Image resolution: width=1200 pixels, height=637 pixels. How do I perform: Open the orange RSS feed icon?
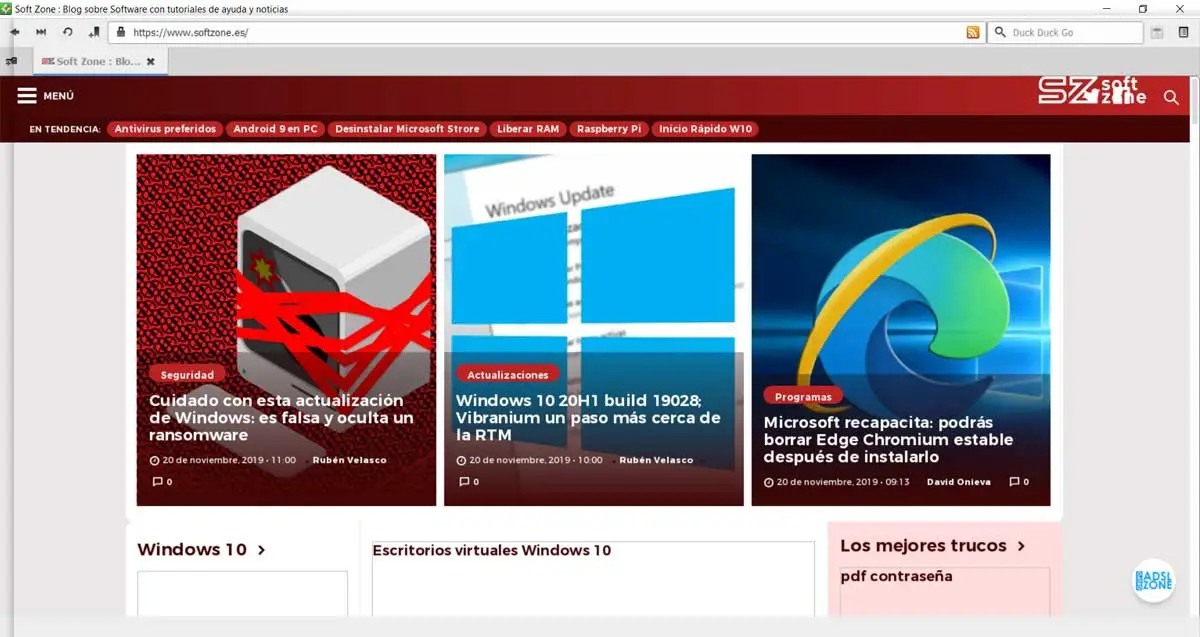click(x=973, y=32)
